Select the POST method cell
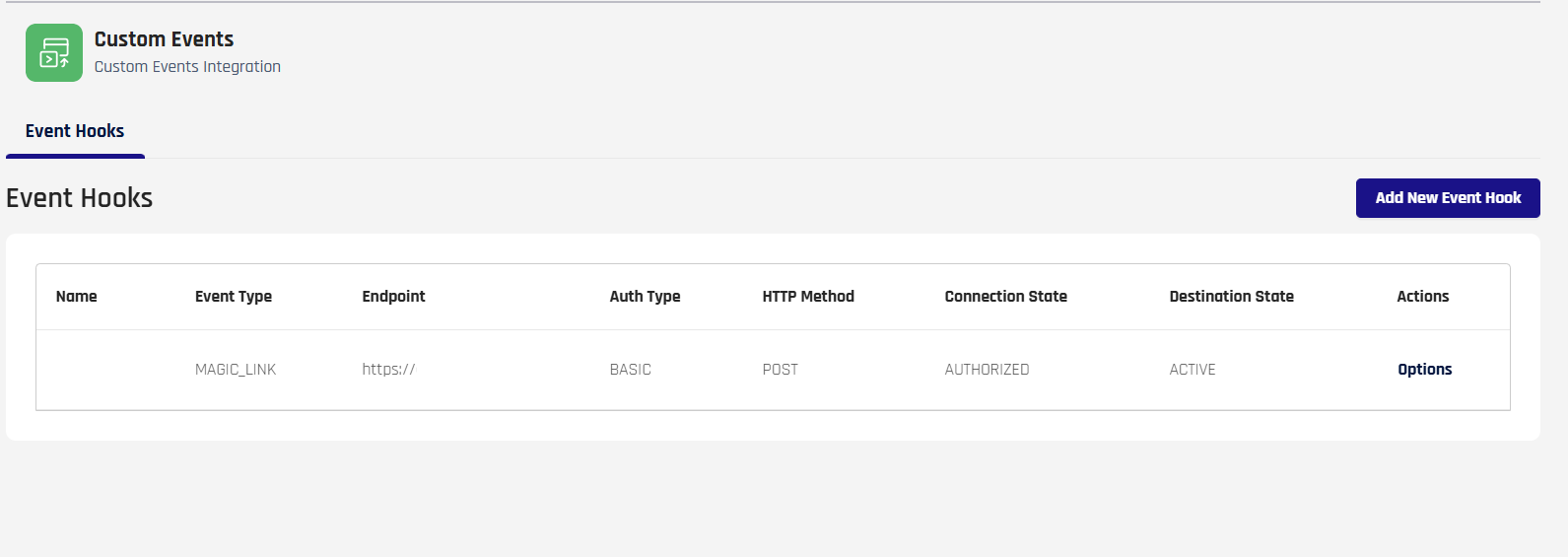The width and height of the screenshot is (1568, 557). (x=780, y=370)
